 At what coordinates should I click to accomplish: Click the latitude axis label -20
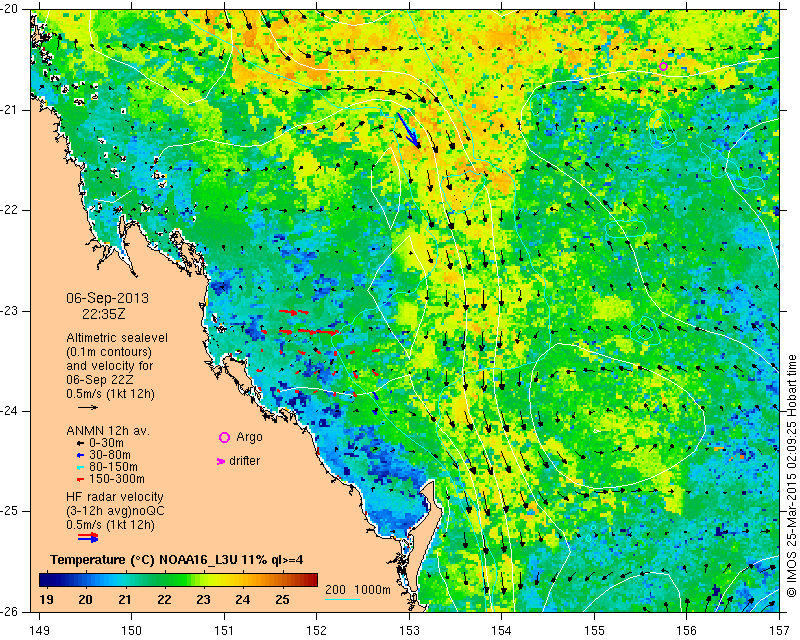(9, 9)
